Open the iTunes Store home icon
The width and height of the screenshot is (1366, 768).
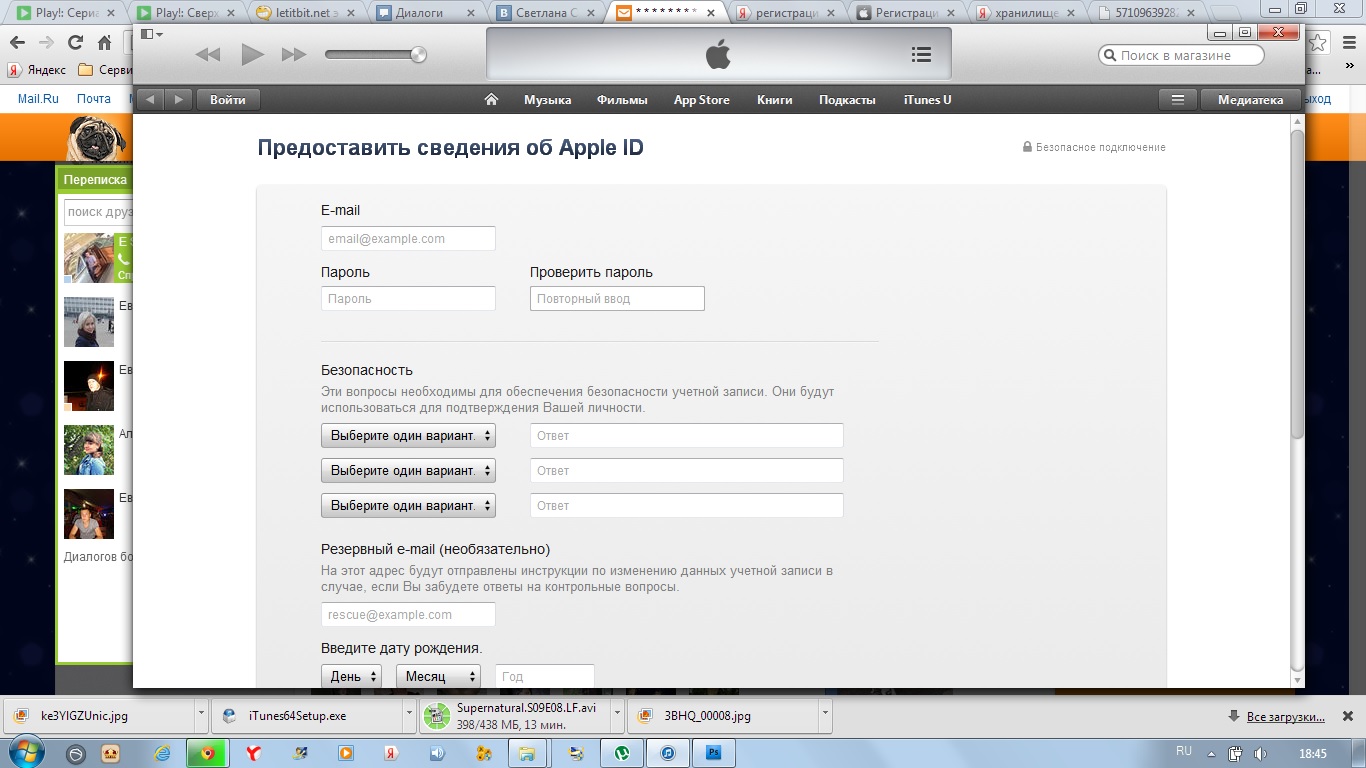pos(491,99)
